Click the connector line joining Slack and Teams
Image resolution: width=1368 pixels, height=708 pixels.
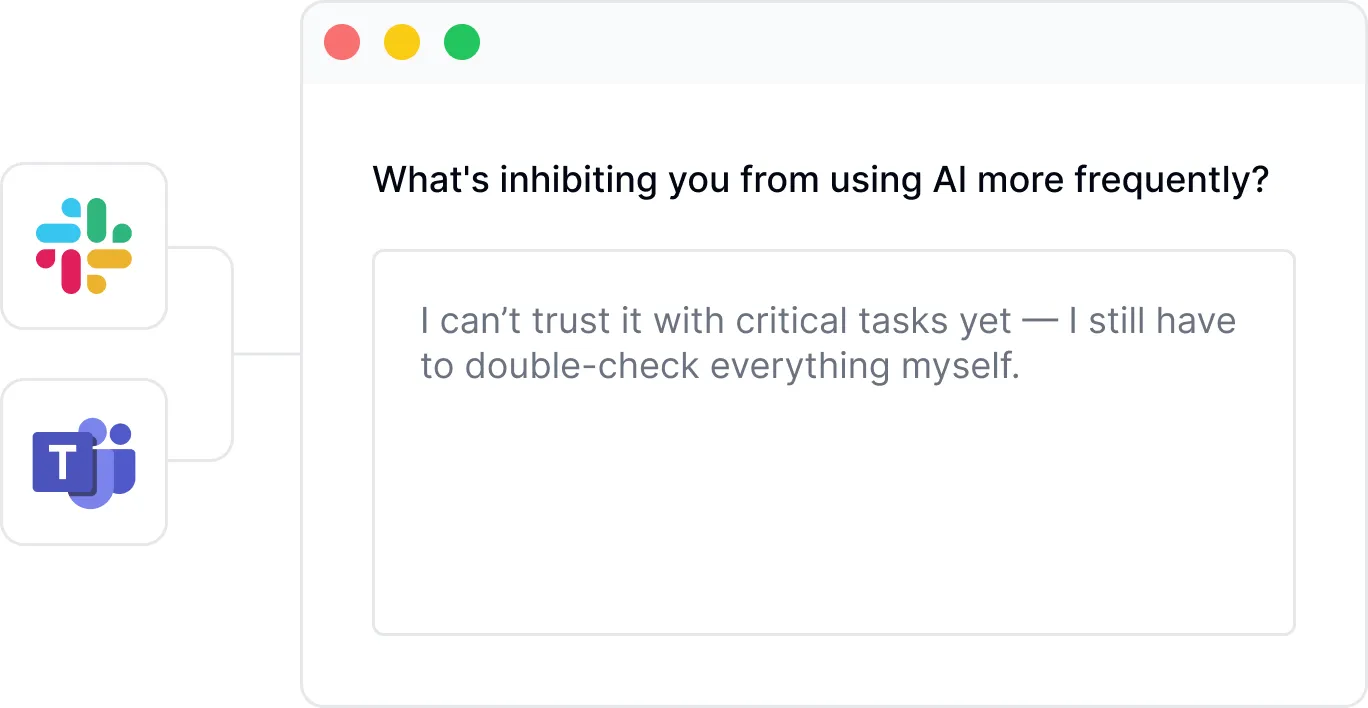click(x=232, y=353)
